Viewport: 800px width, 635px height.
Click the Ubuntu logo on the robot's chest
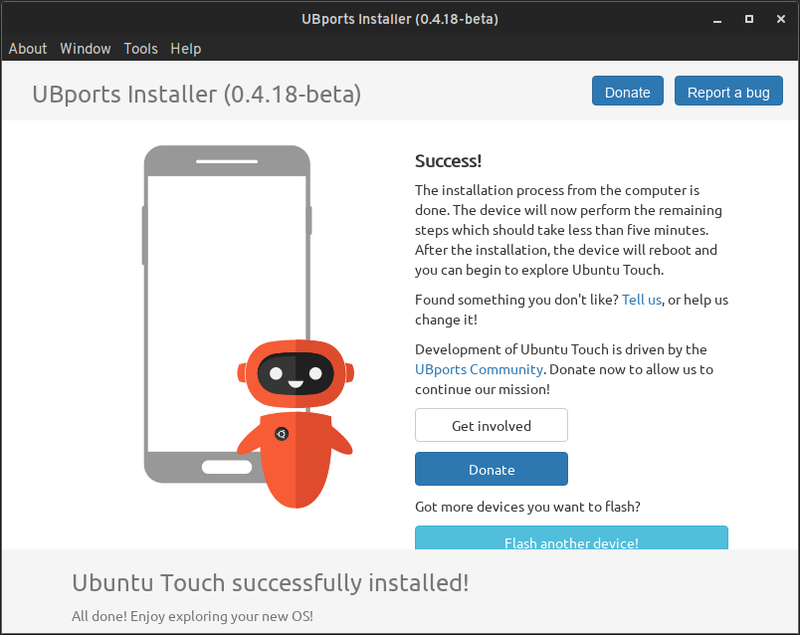pyautogui.click(x=282, y=433)
